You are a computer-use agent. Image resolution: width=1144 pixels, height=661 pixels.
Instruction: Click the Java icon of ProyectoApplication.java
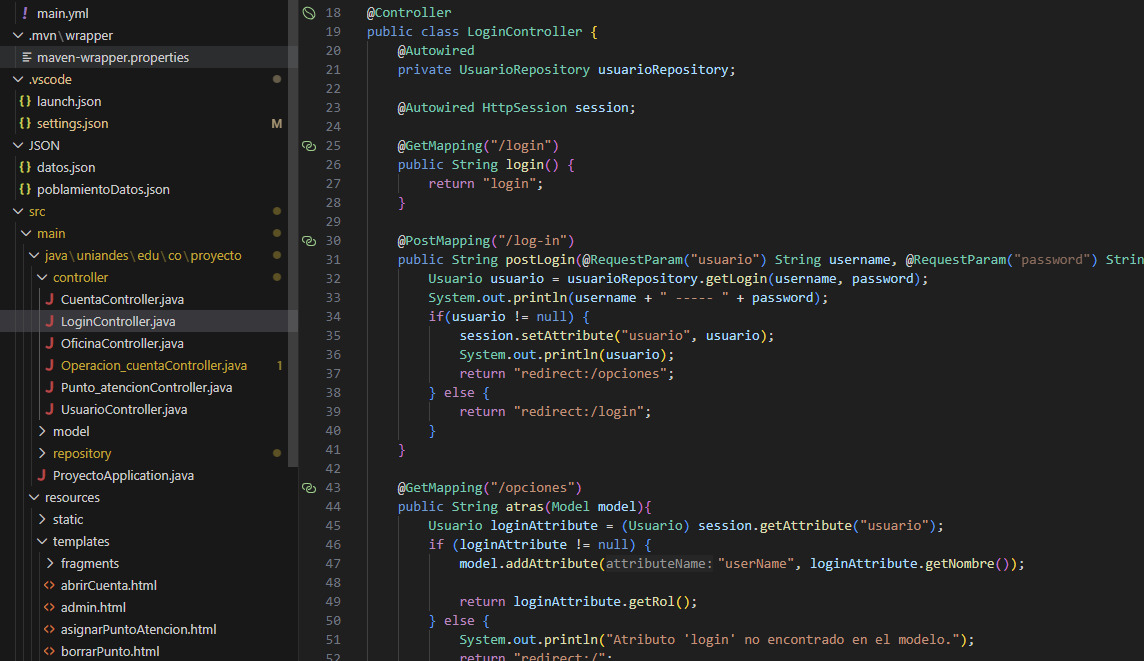pos(42,475)
